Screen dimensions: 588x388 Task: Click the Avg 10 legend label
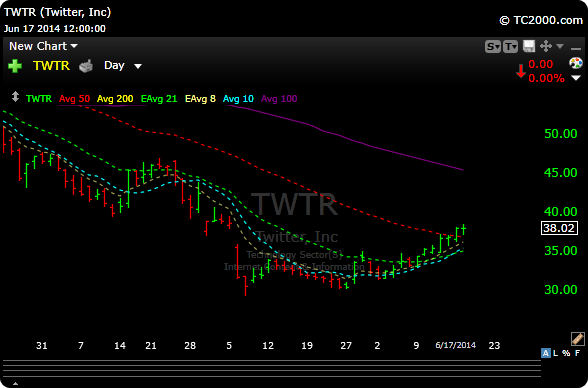238,99
